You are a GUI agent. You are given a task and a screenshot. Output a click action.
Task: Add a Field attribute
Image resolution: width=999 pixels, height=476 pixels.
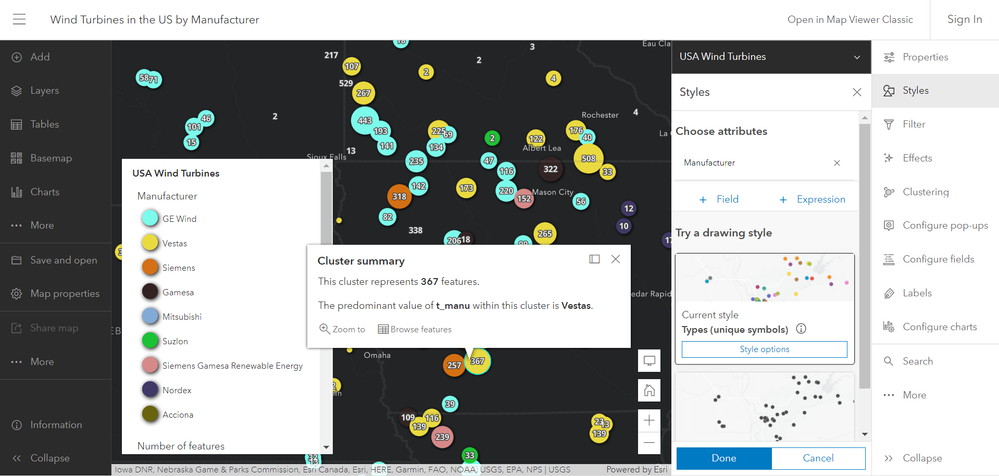click(x=719, y=199)
